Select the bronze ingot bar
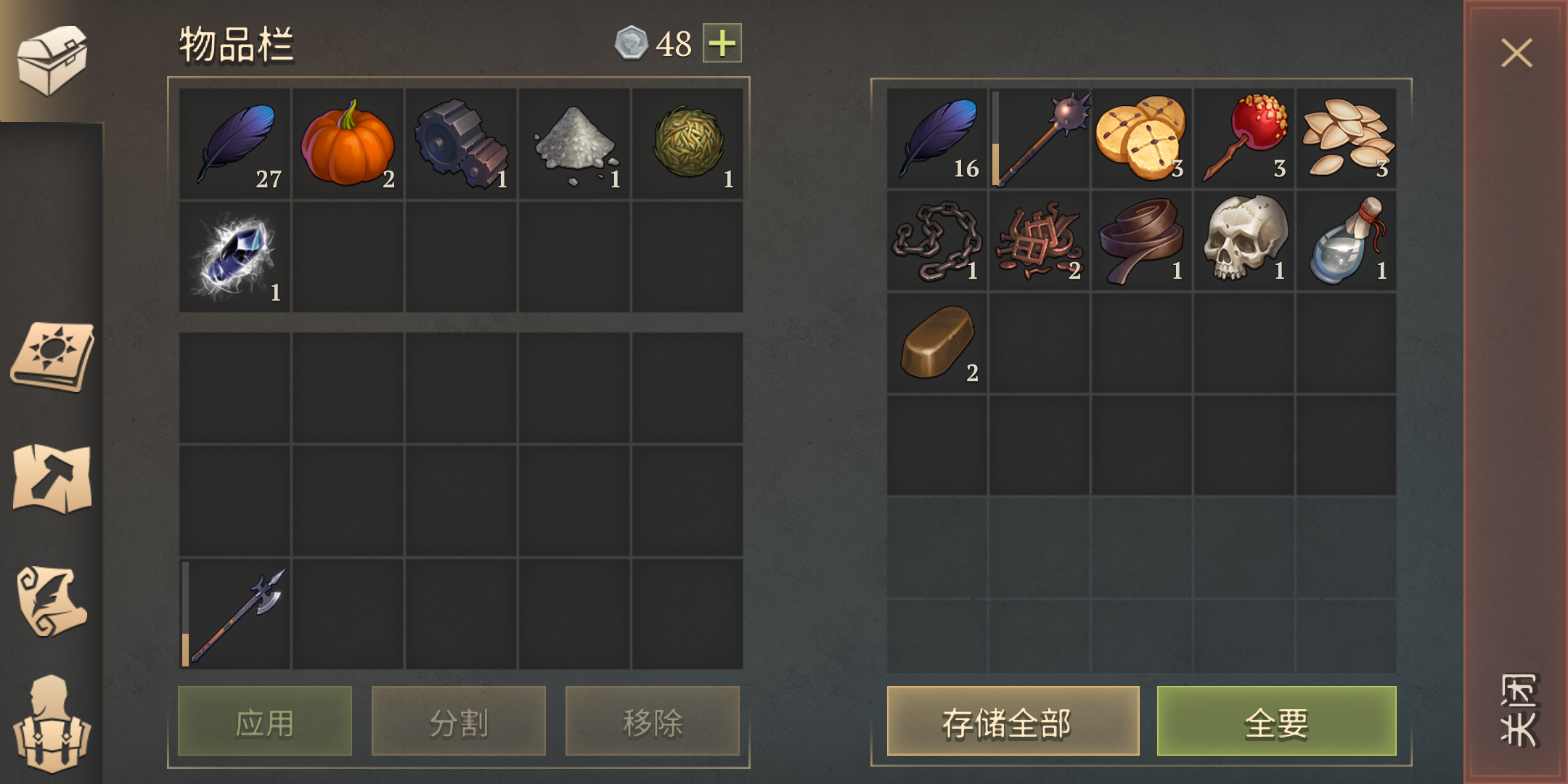Viewport: 1568px width, 784px height. (936, 343)
